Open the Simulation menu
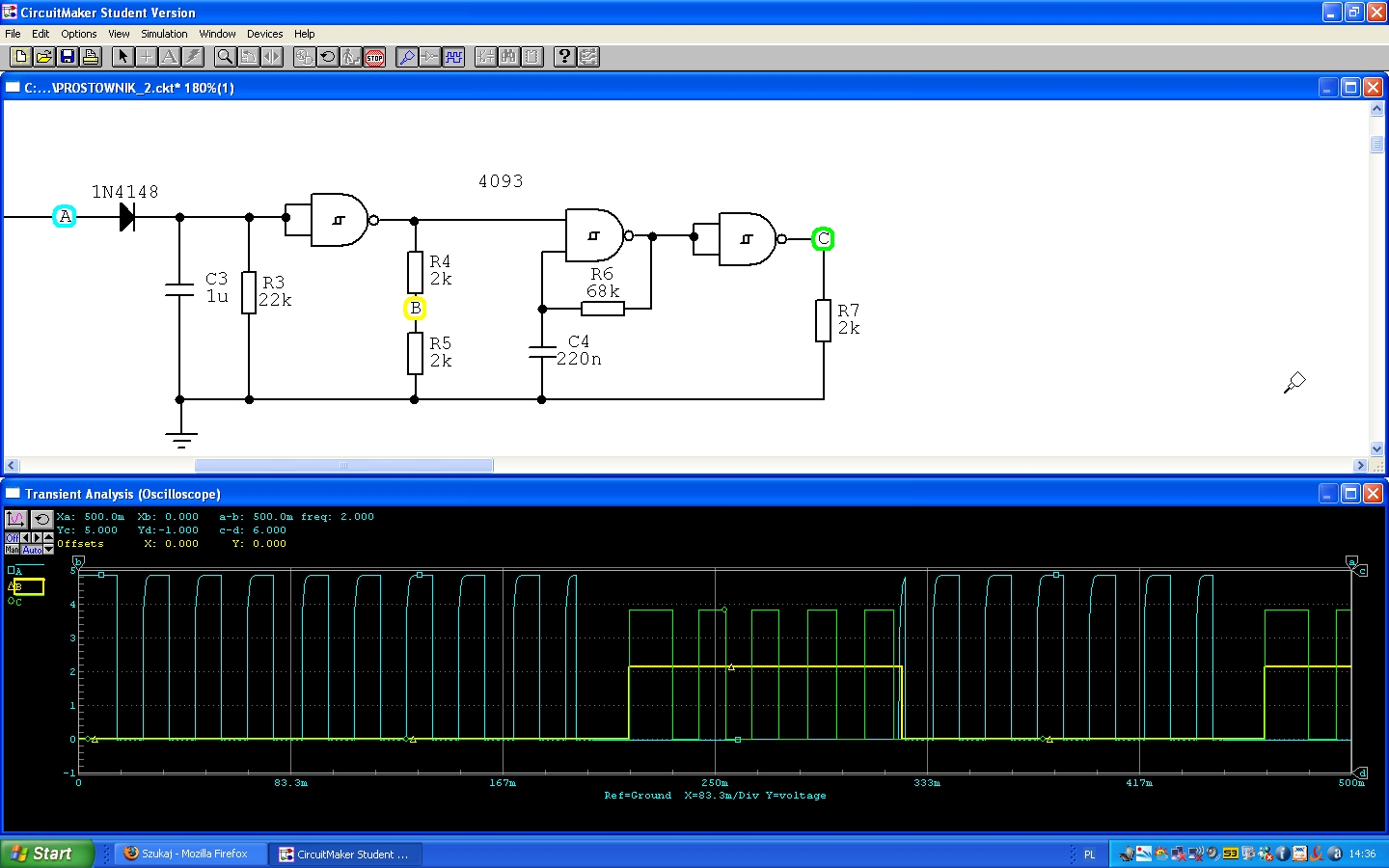The width and height of the screenshot is (1389, 868). 164,34
